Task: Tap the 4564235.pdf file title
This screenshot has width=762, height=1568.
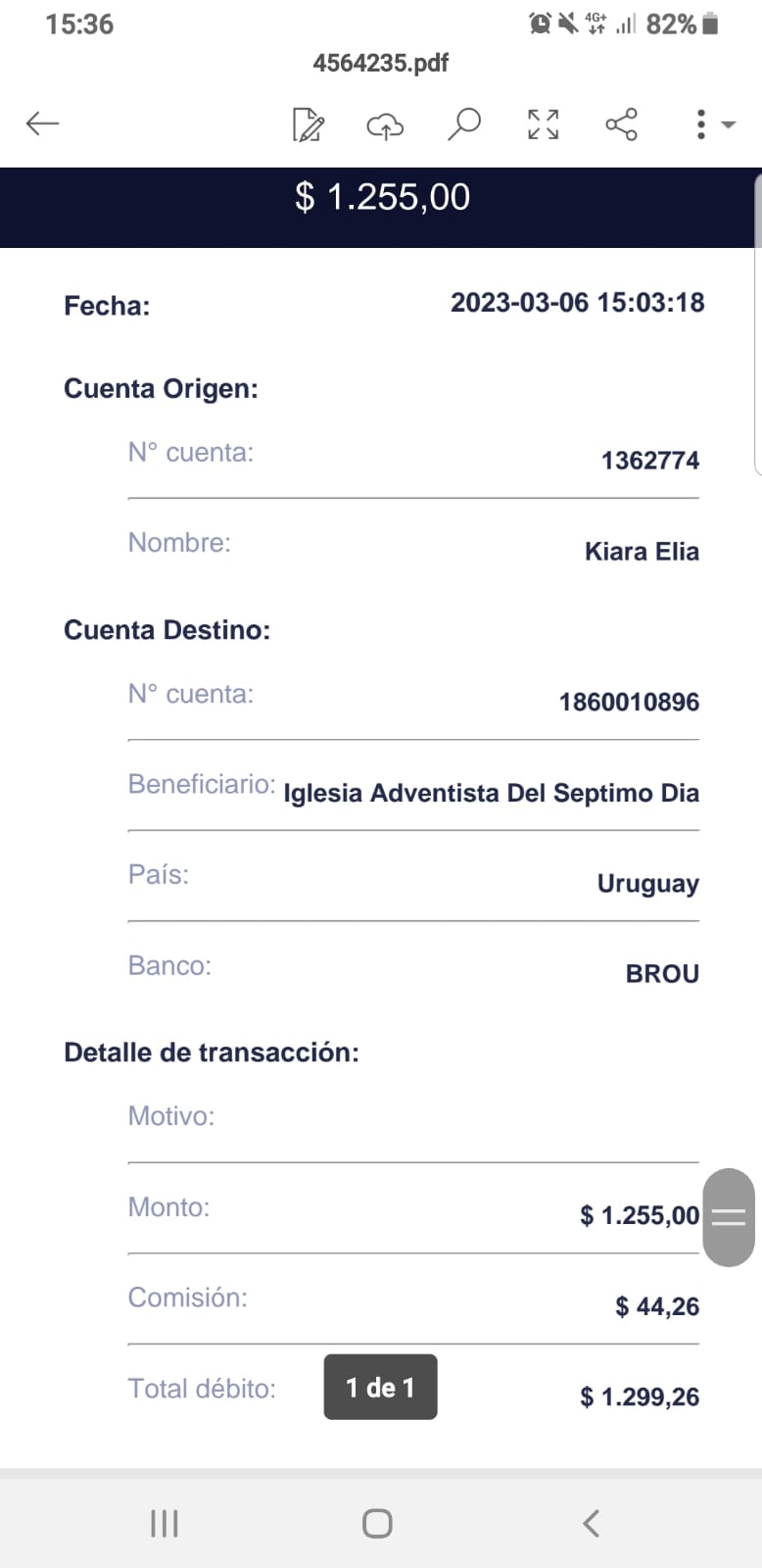Action: 381,63
